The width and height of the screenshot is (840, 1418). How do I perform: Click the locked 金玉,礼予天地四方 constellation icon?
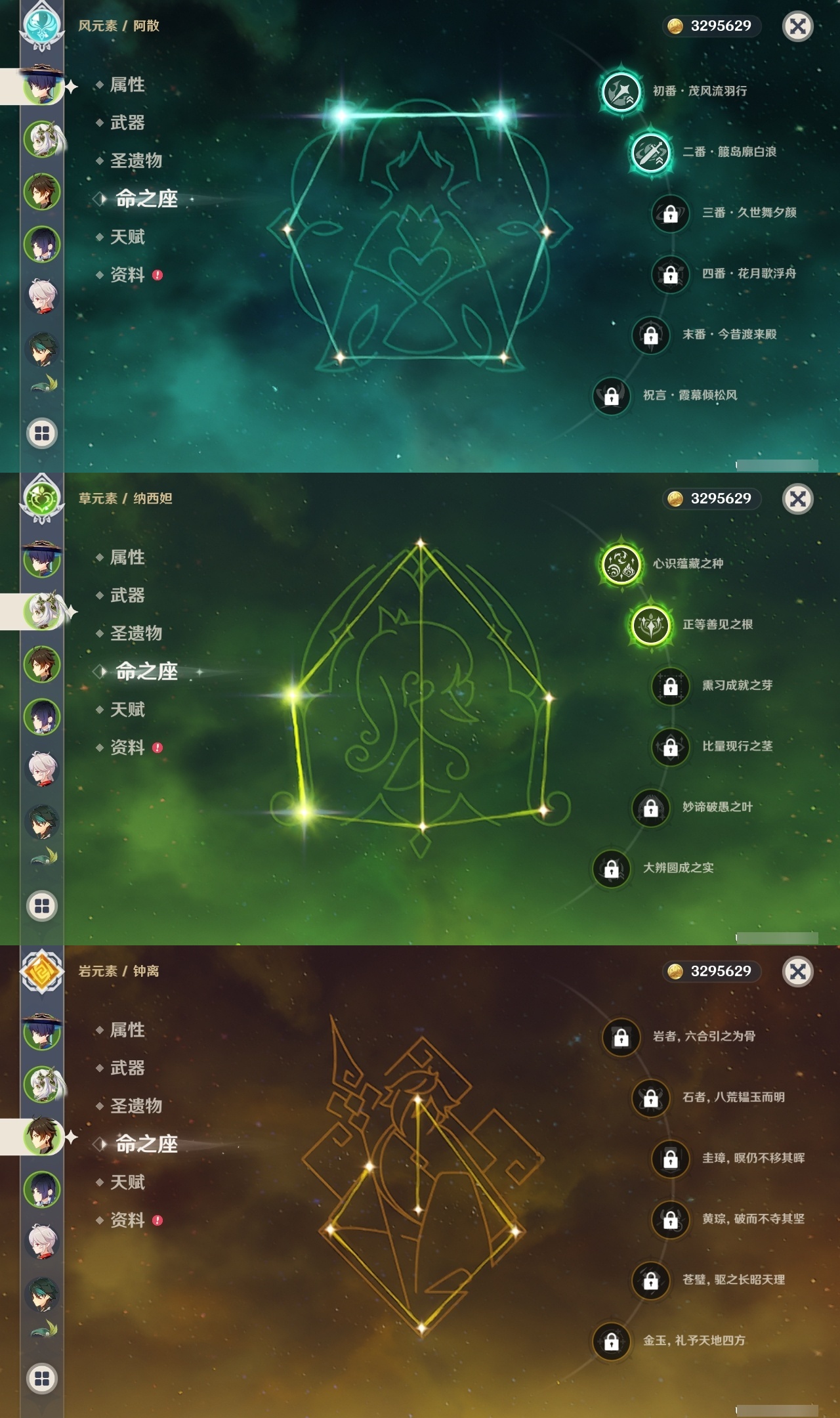coord(611,1341)
